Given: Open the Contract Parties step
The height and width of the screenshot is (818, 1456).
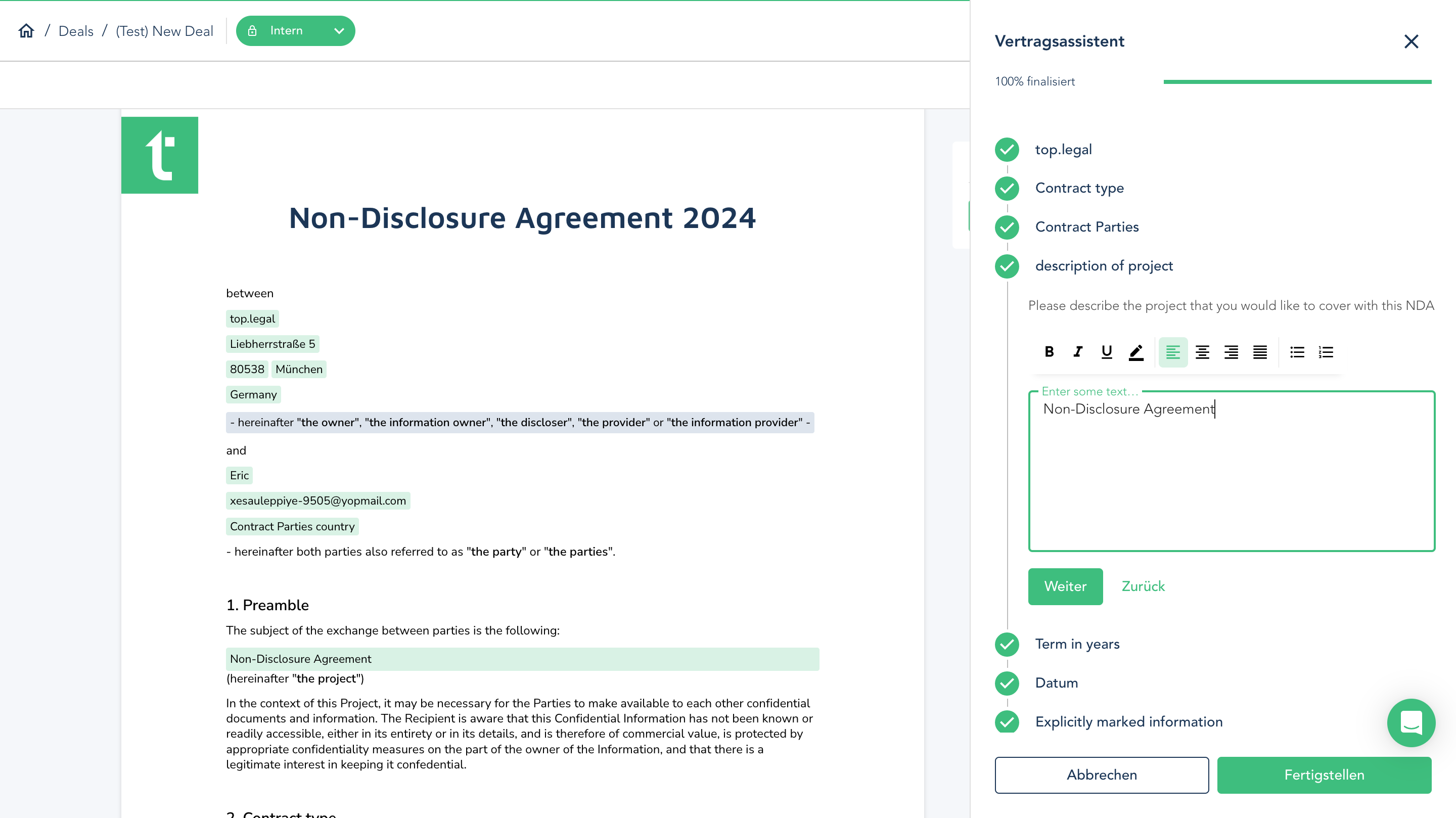Looking at the screenshot, I should pos(1086,226).
